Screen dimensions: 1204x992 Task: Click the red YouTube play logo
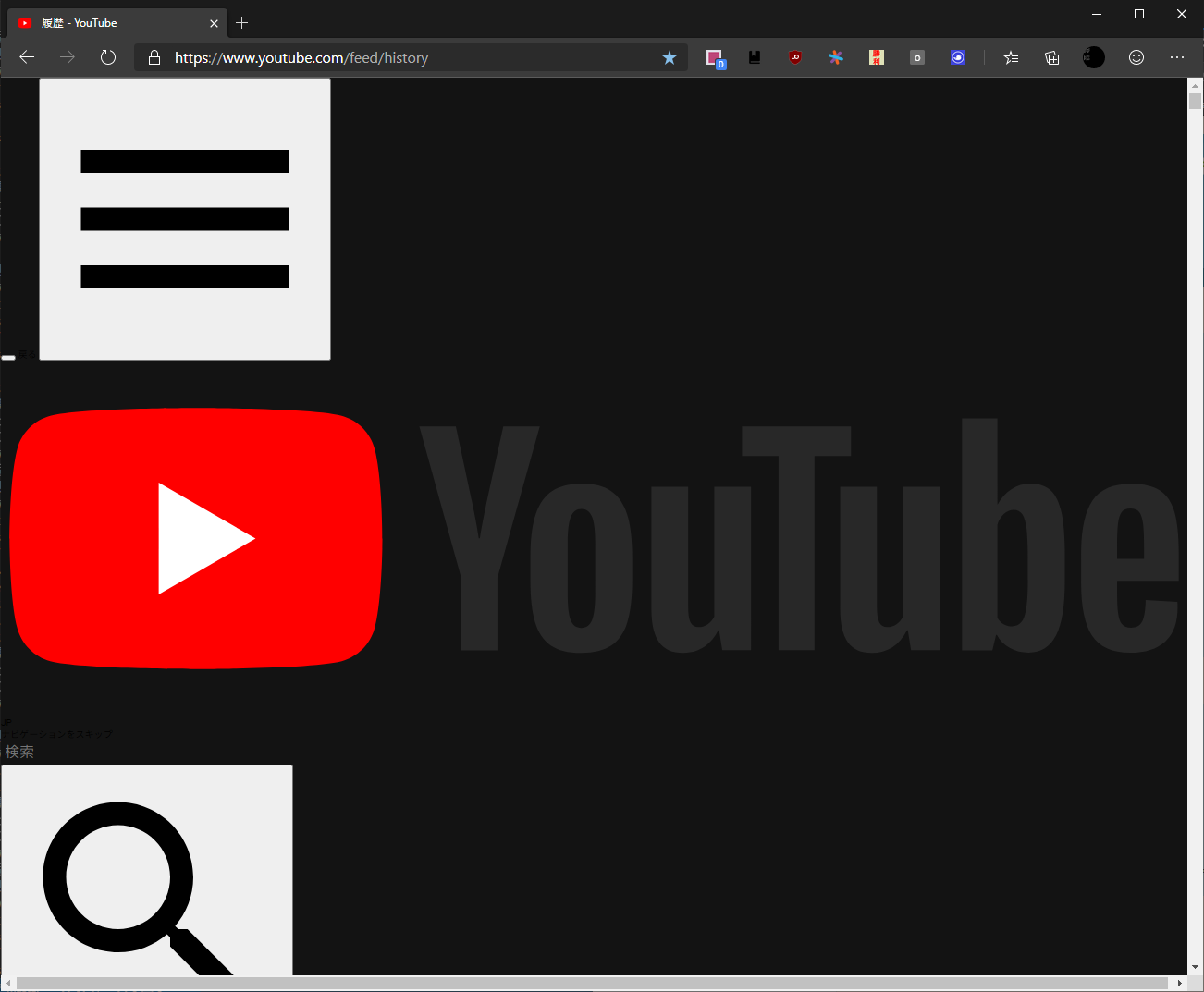[x=196, y=538]
